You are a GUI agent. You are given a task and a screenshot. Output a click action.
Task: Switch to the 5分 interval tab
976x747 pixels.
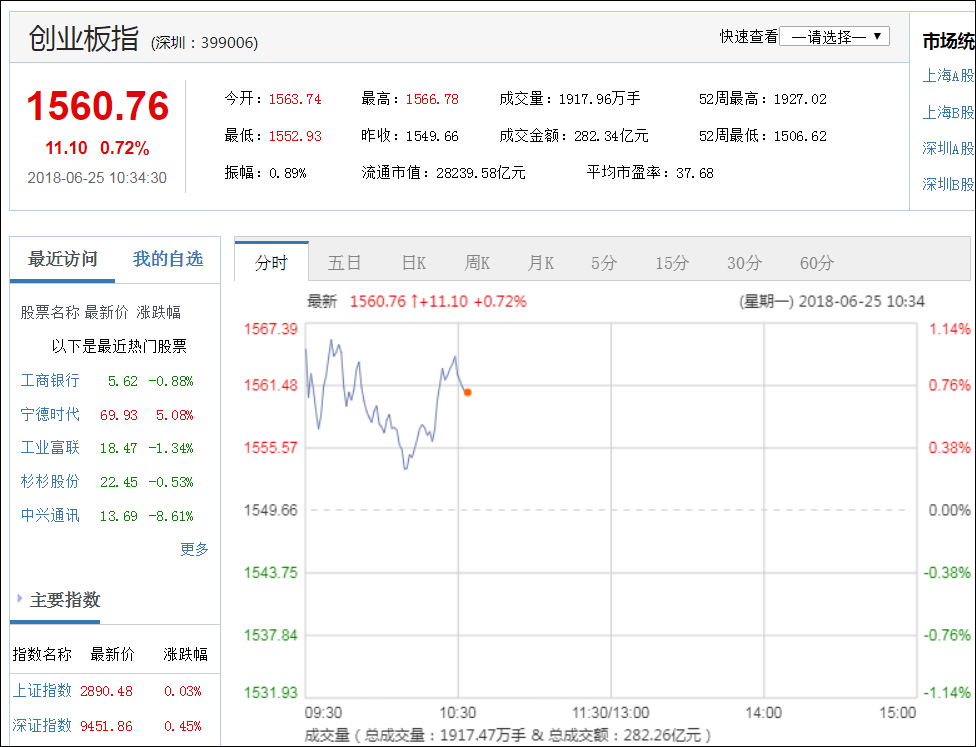tap(606, 262)
